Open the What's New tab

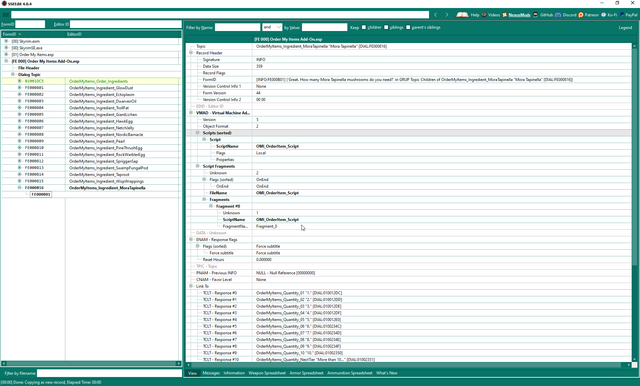pyautogui.click(x=387, y=373)
